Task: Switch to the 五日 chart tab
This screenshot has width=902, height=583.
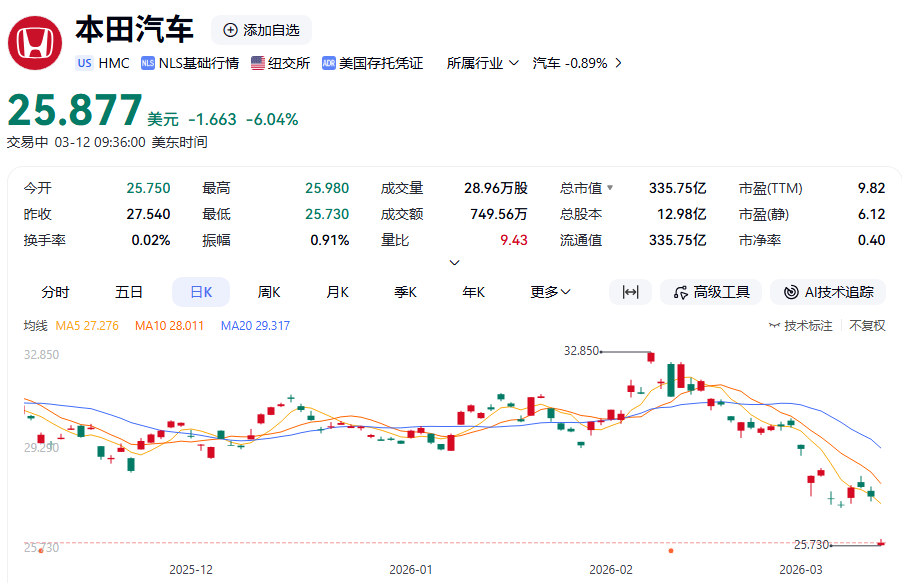Action: (129, 292)
